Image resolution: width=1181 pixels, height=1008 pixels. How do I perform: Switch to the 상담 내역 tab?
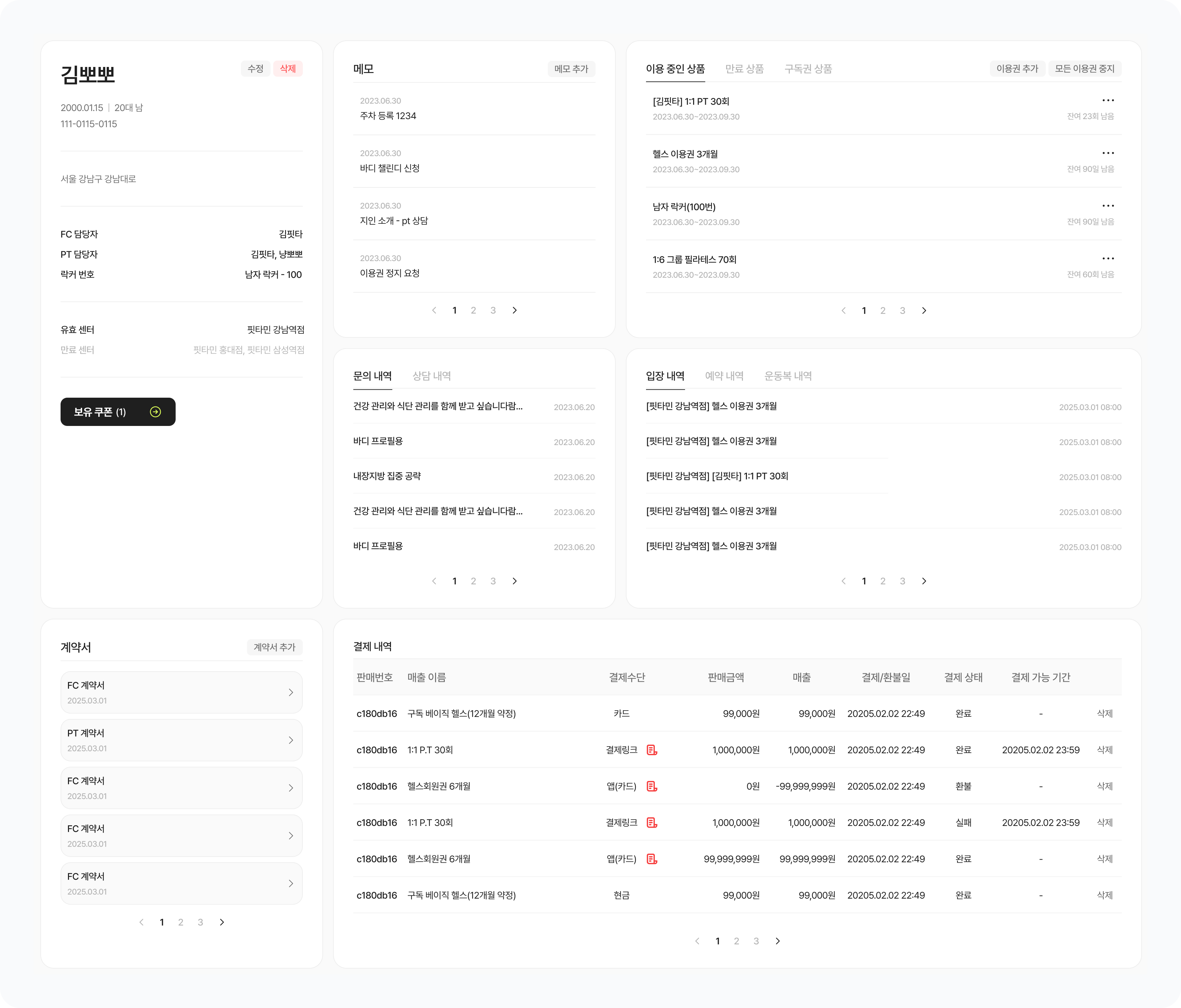point(431,376)
